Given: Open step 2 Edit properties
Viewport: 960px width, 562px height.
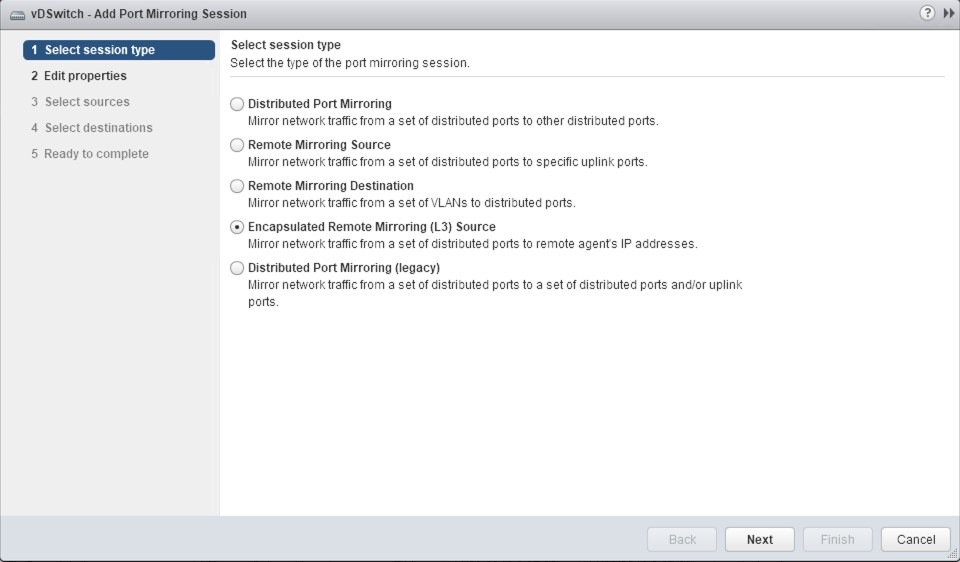Looking at the screenshot, I should [85, 76].
